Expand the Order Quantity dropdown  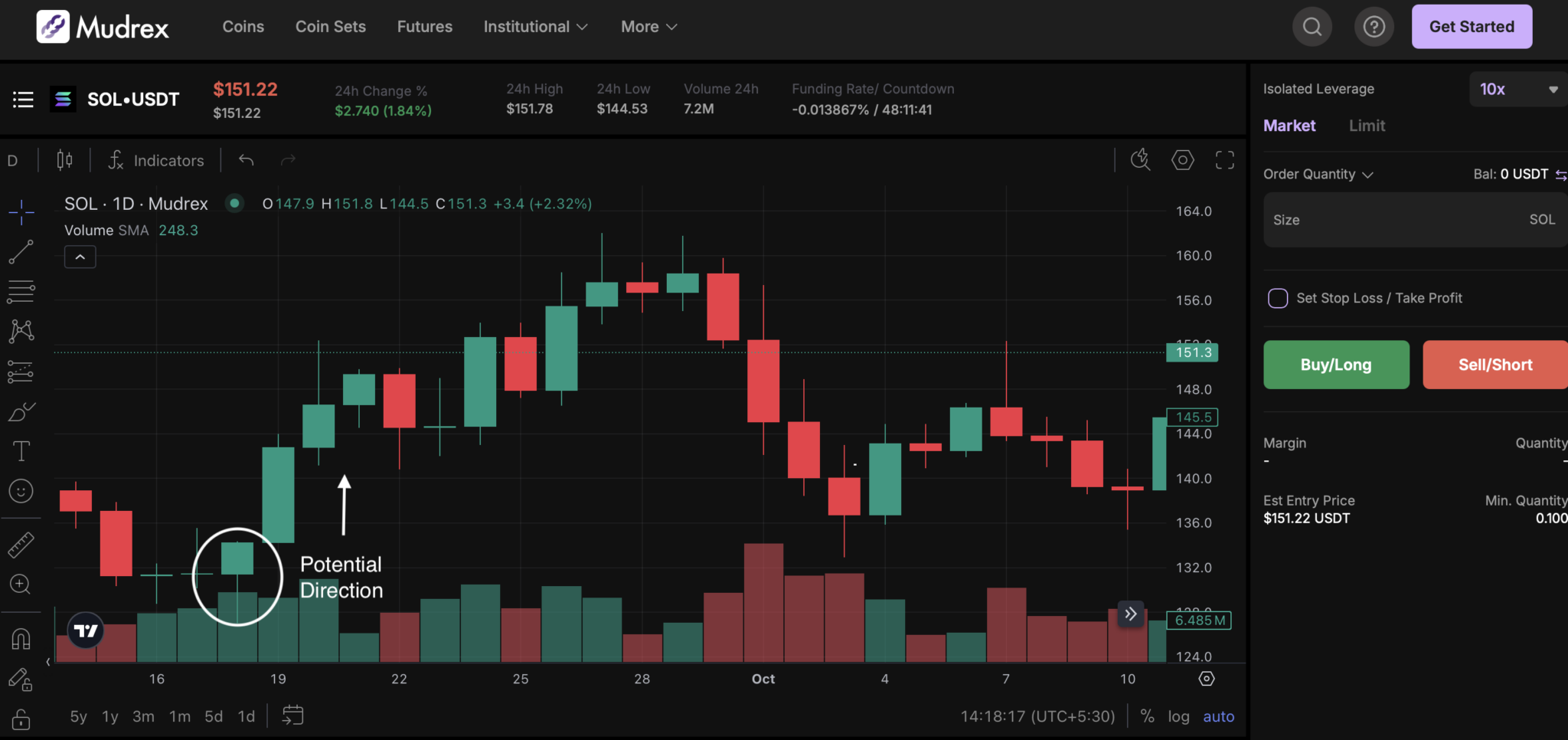click(1318, 174)
